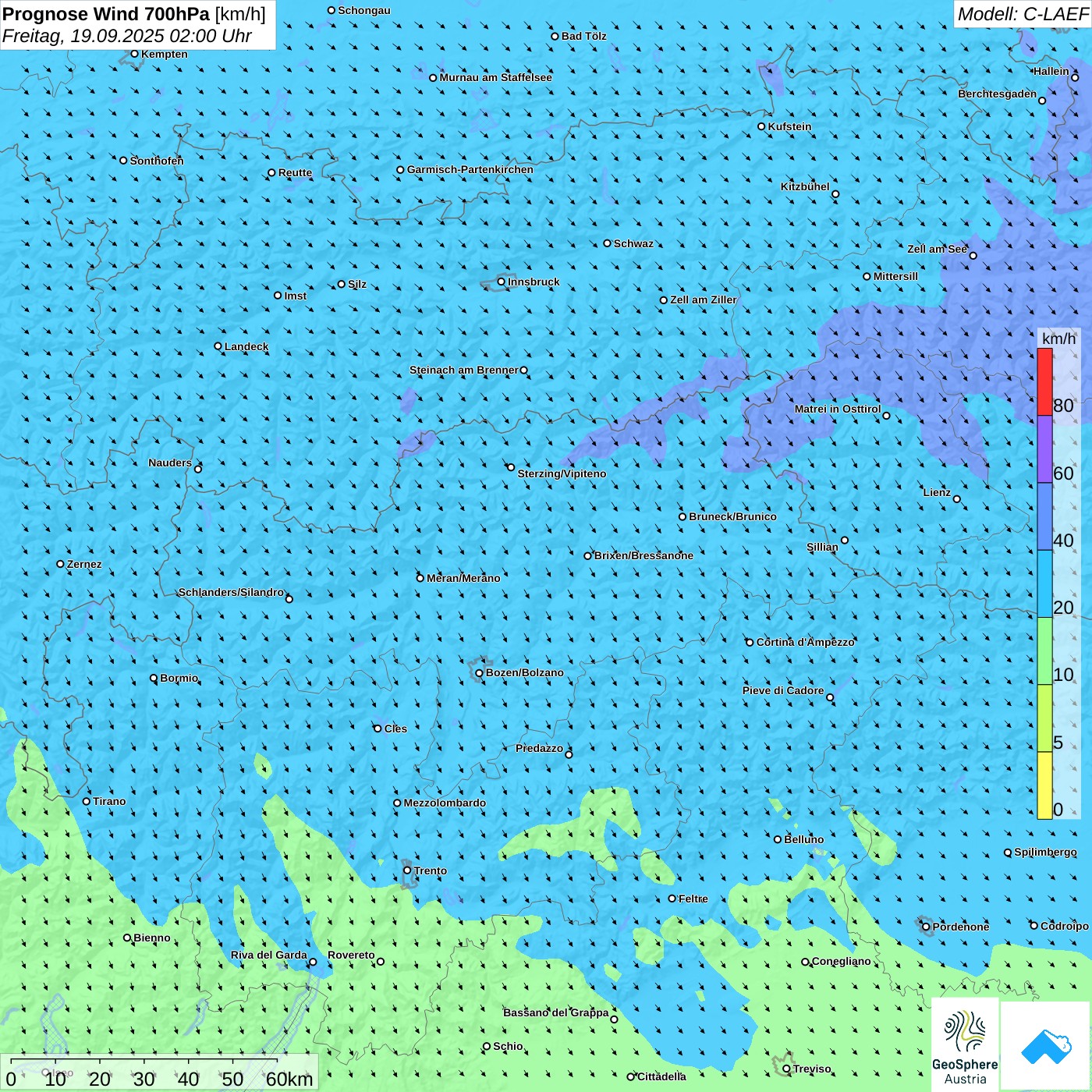1092x1092 pixels.
Task: Click the 'Riva del Garda' label
Action: click(269, 955)
